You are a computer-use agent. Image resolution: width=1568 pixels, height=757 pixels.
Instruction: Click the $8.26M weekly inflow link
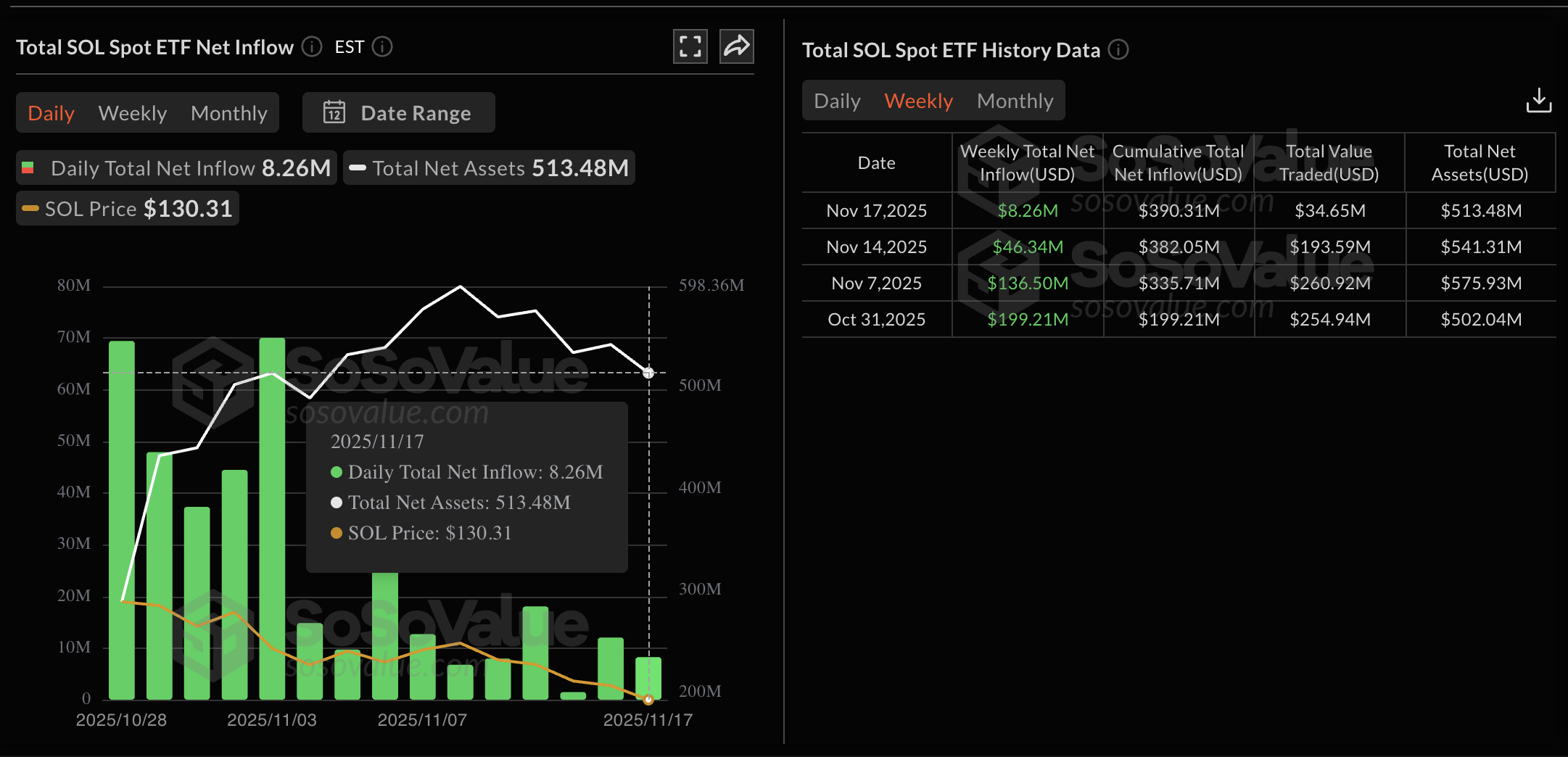(x=1027, y=210)
